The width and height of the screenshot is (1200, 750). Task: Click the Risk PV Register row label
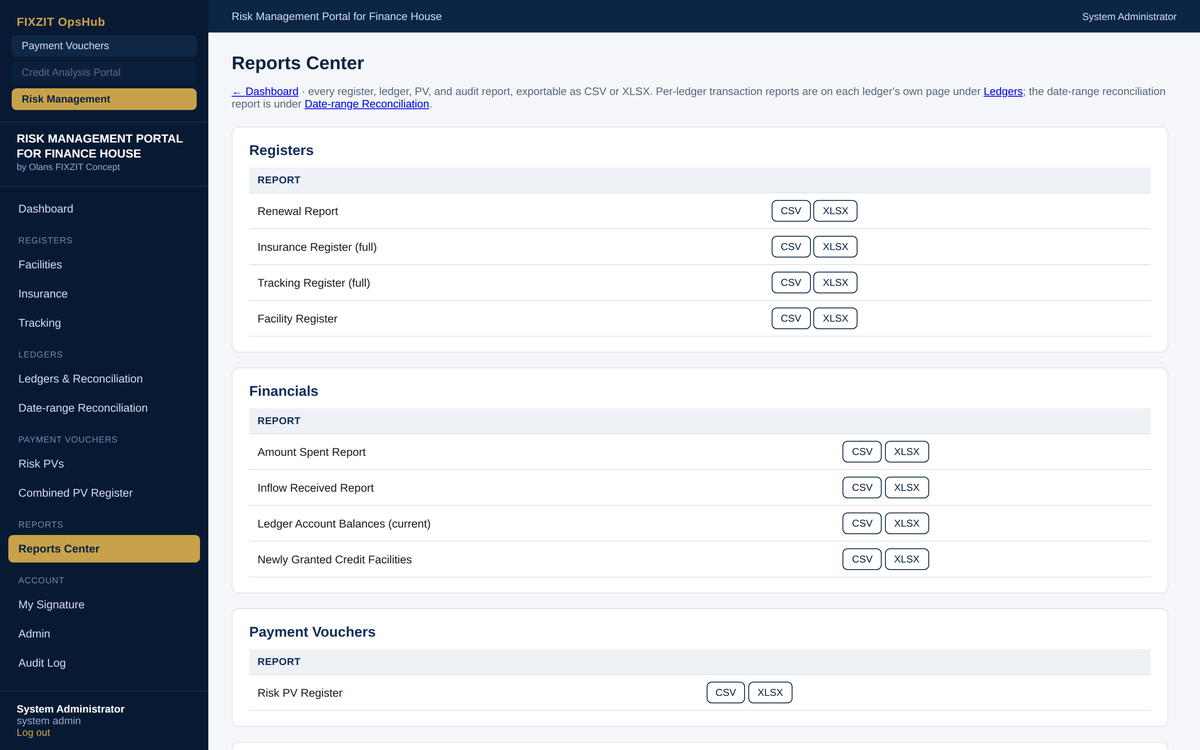(300, 693)
